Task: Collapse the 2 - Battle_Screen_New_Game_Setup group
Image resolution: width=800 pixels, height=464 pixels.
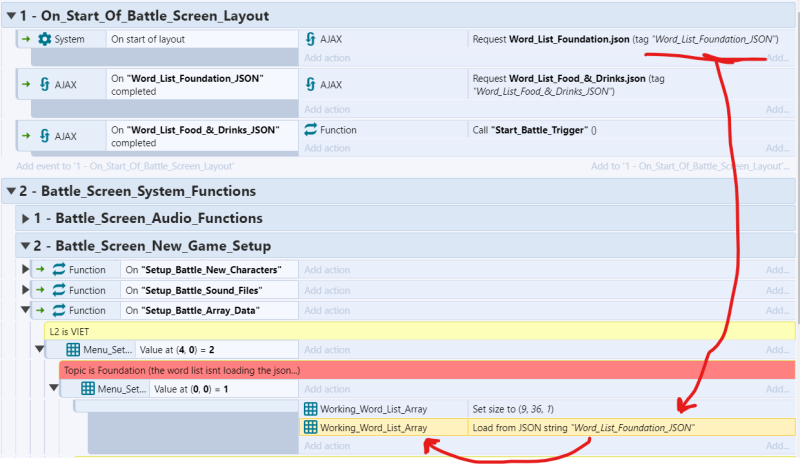Action: point(24,246)
